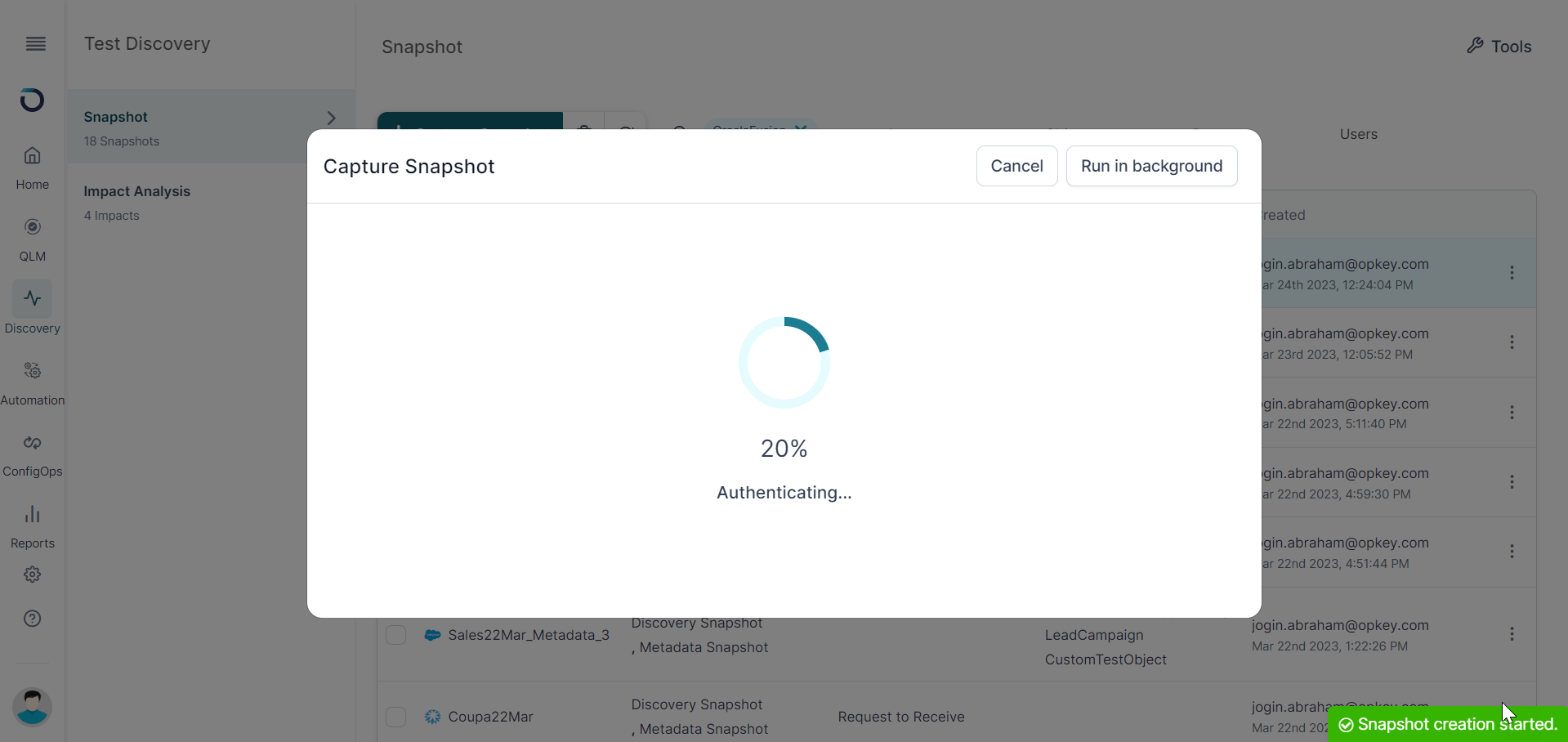This screenshot has width=1568, height=742.
Task: Tick the Sales22Mar_Metadata_3 row checkbox
Action: pyautogui.click(x=395, y=635)
